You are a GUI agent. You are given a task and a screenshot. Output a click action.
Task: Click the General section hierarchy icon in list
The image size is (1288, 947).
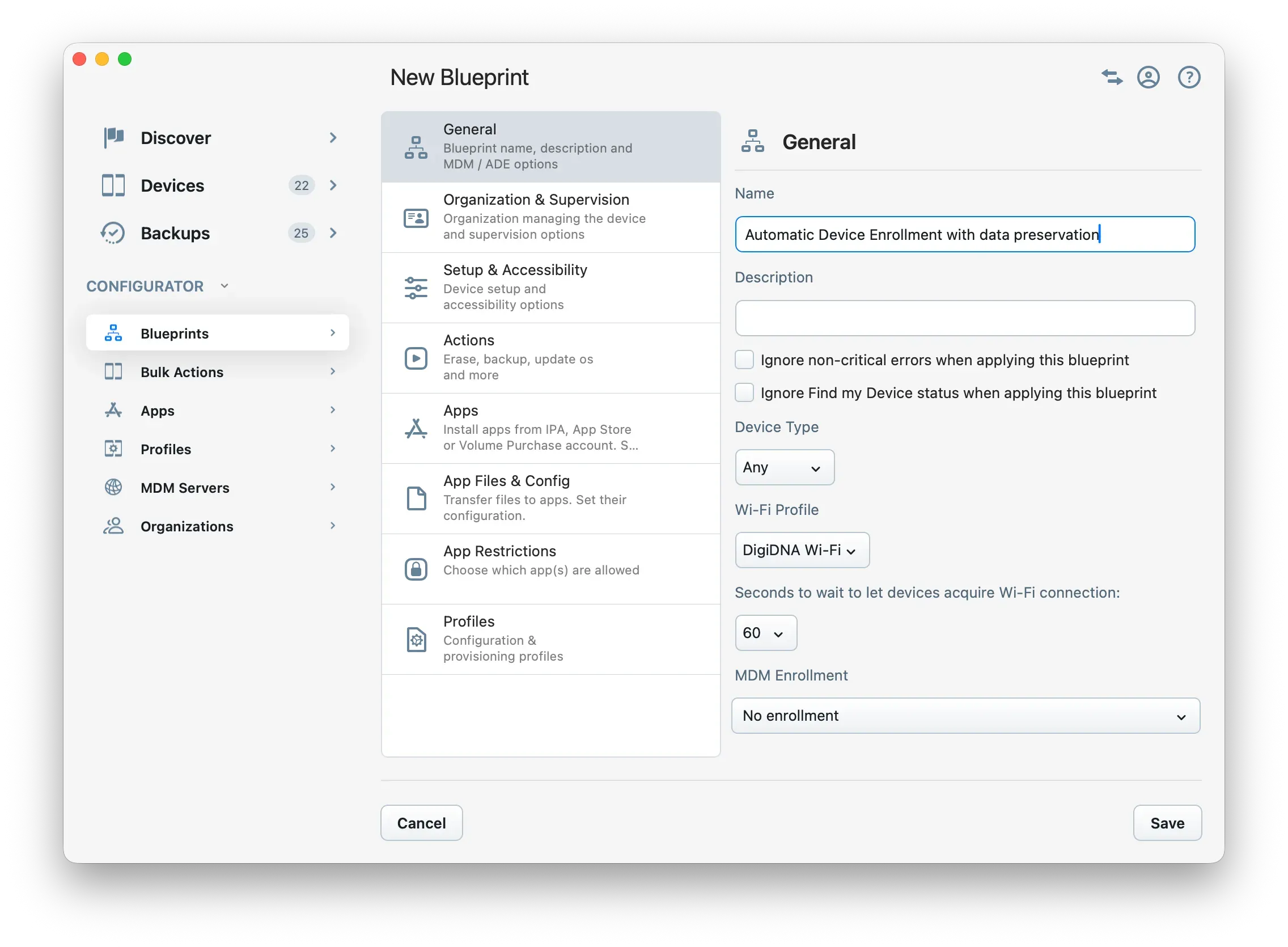[x=416, y=147]
